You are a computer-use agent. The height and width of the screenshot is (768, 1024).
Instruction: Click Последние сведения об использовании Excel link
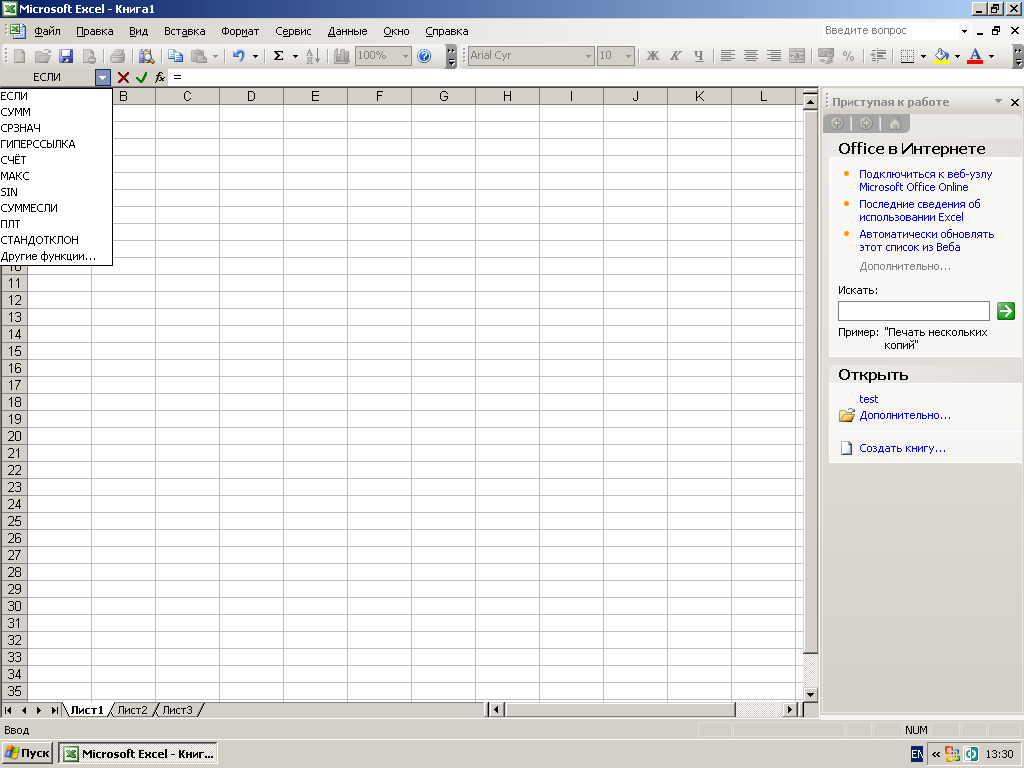coord(920,210)
